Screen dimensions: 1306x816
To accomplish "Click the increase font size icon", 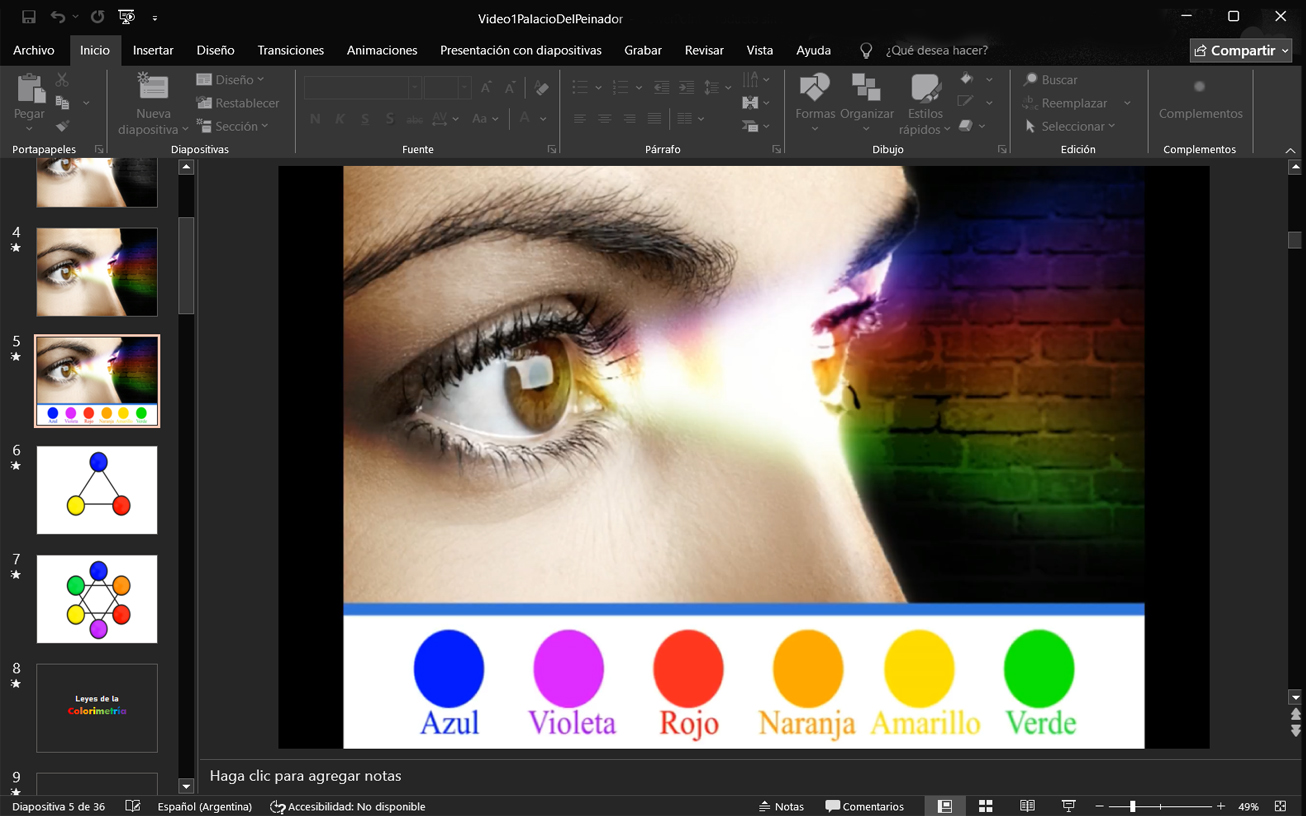I will (x=486, y=88).
